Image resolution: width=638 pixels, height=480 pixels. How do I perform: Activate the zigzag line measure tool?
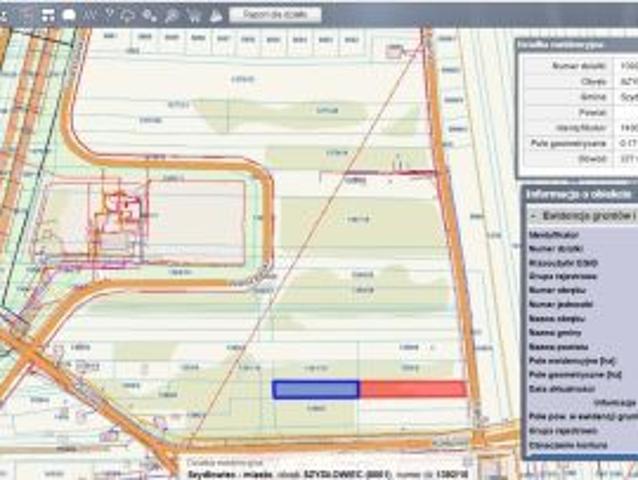90,15
